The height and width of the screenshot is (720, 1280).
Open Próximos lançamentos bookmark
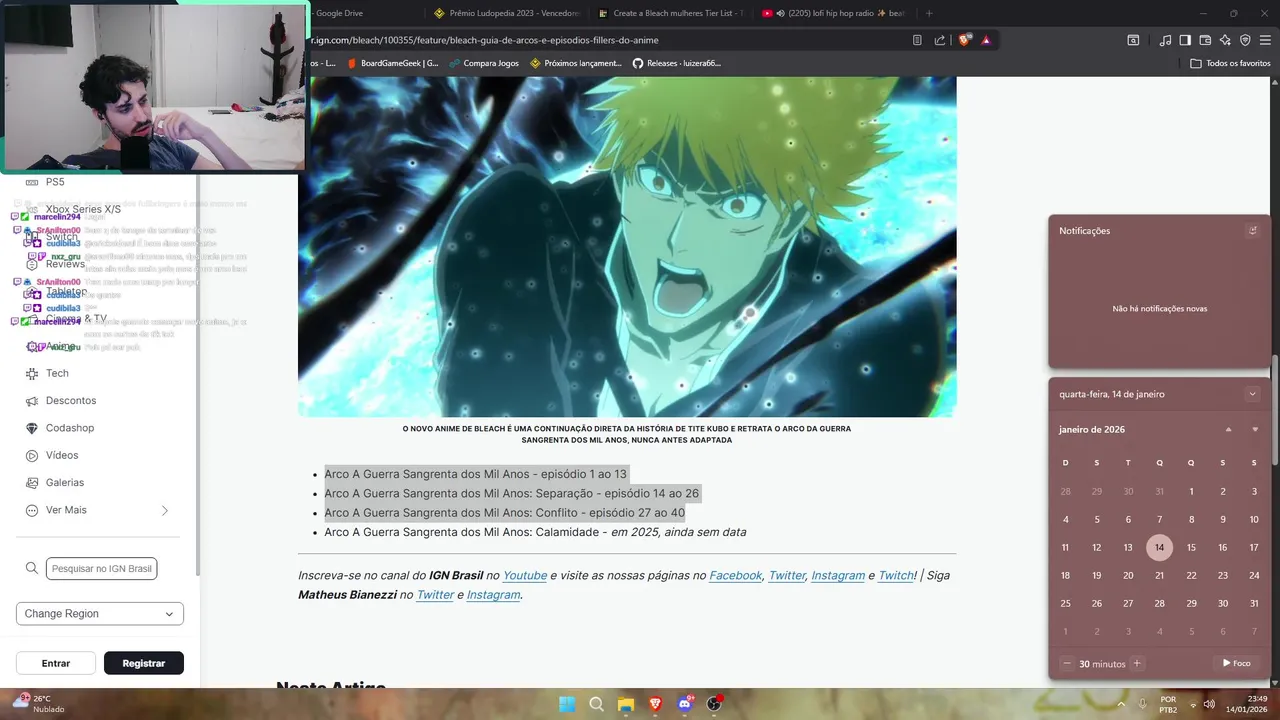click(x=576, y=63)
